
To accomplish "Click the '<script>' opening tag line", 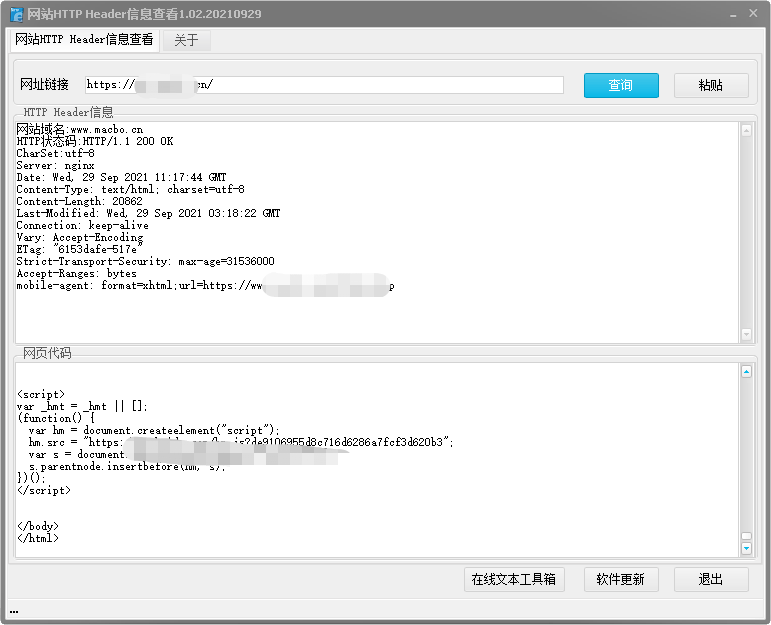I will 41,394.
